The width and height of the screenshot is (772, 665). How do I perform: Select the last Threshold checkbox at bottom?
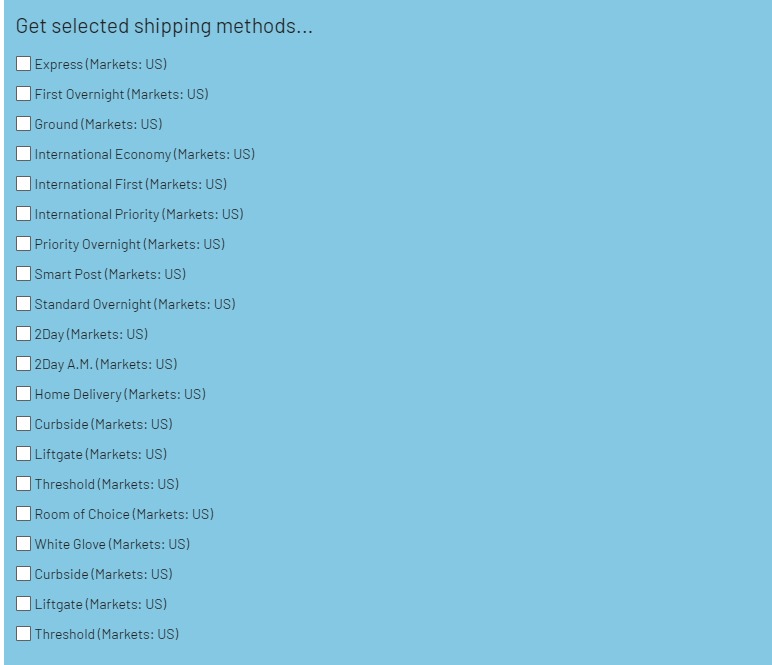(23, 634)
